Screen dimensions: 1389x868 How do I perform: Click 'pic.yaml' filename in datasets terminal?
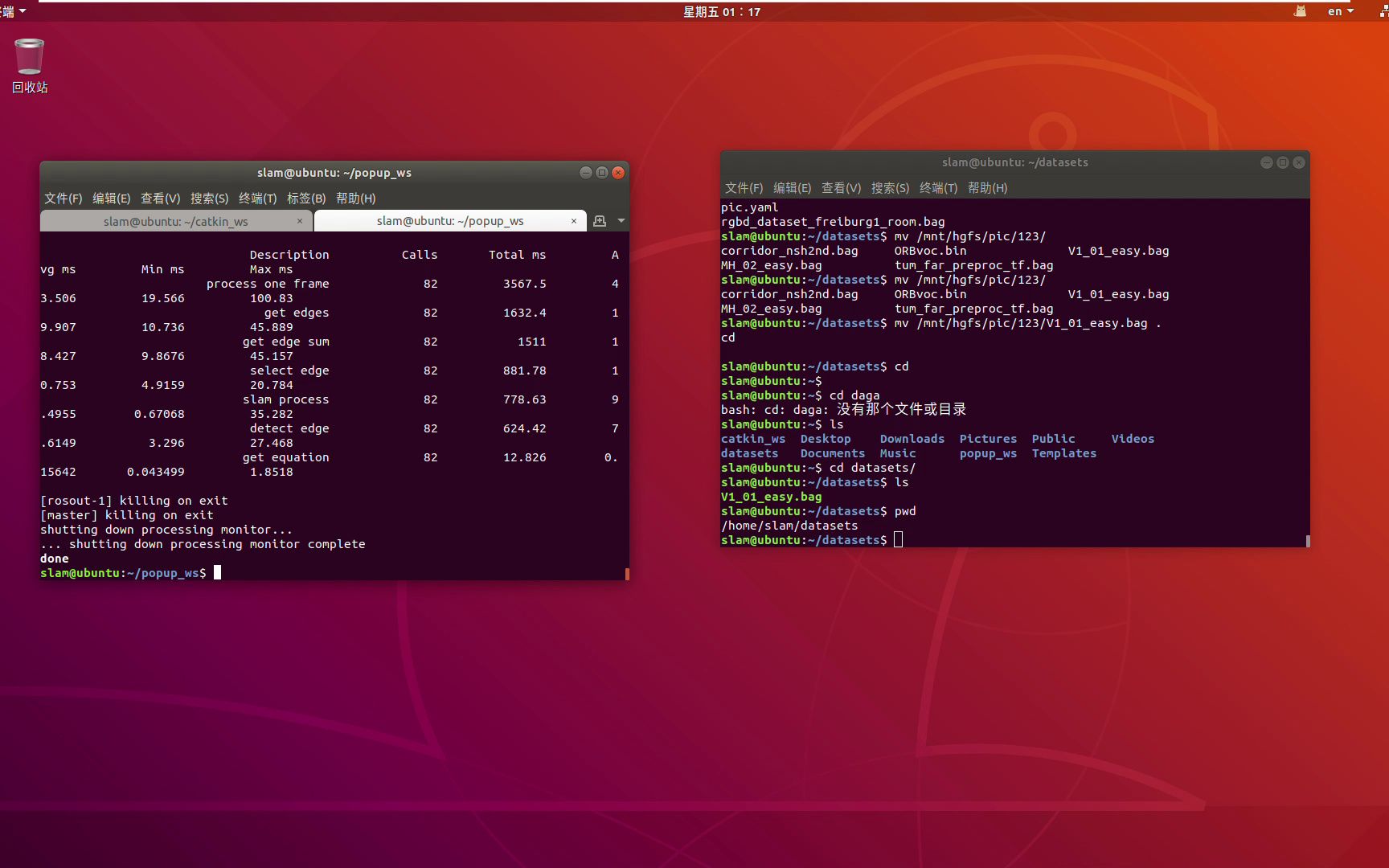(750, 207)
